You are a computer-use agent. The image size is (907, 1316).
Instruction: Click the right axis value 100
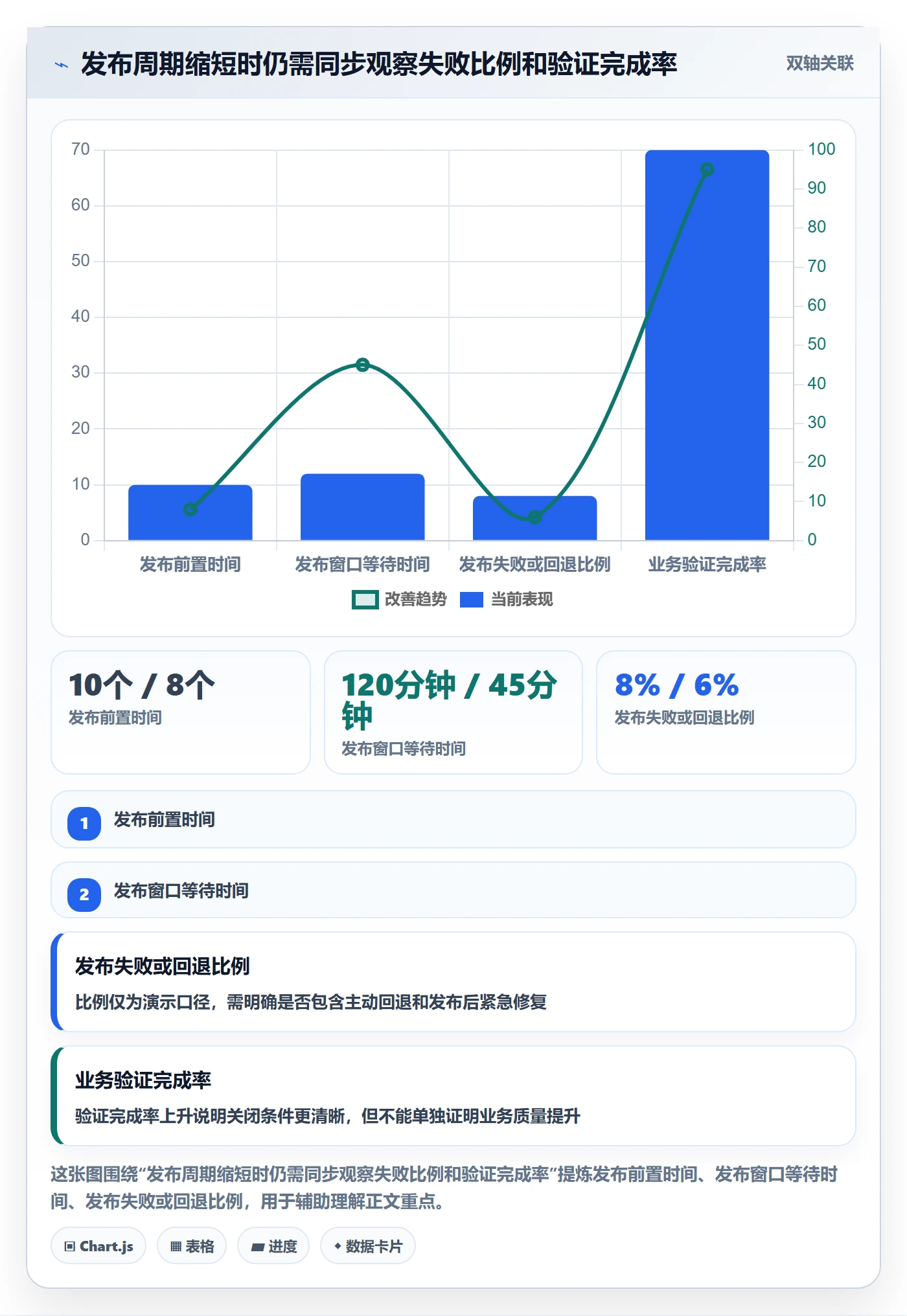point(821,149)
